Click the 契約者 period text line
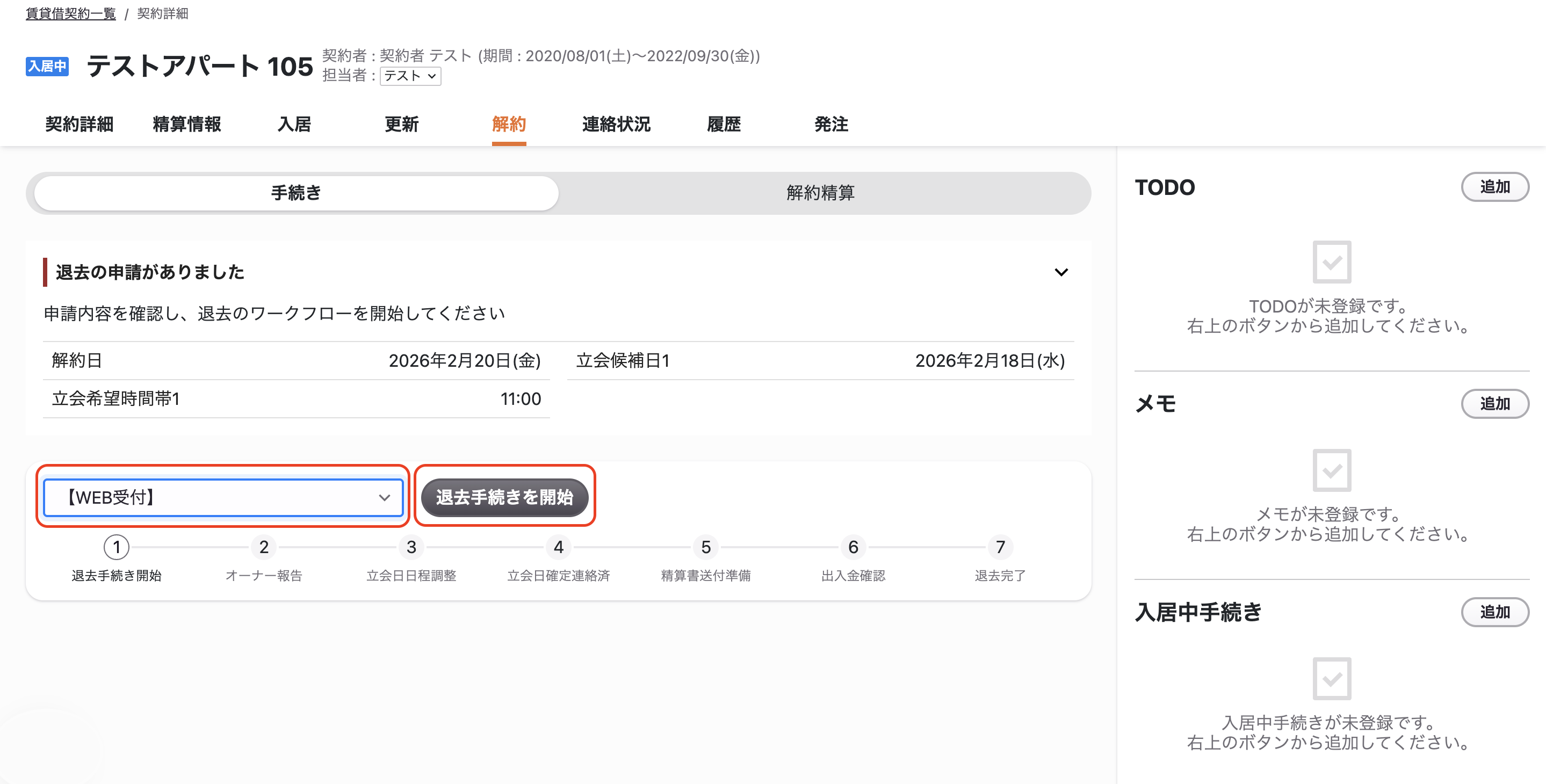The height and width of the screenshot is (784, 1546). [541, 56]
